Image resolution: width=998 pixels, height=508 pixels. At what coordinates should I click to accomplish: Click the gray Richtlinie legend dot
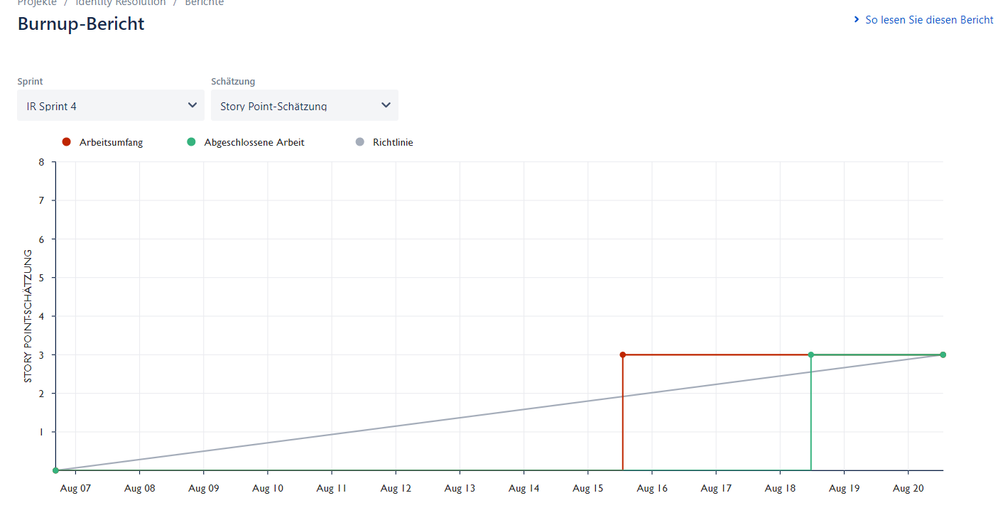360,142
